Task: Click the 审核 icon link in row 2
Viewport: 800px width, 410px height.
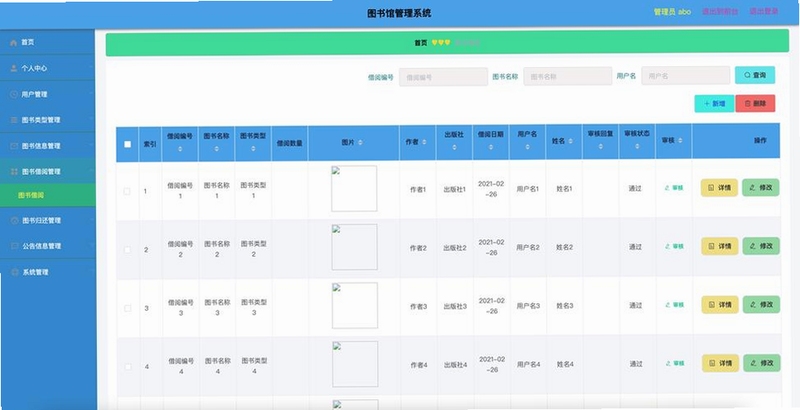Action: 674,246
